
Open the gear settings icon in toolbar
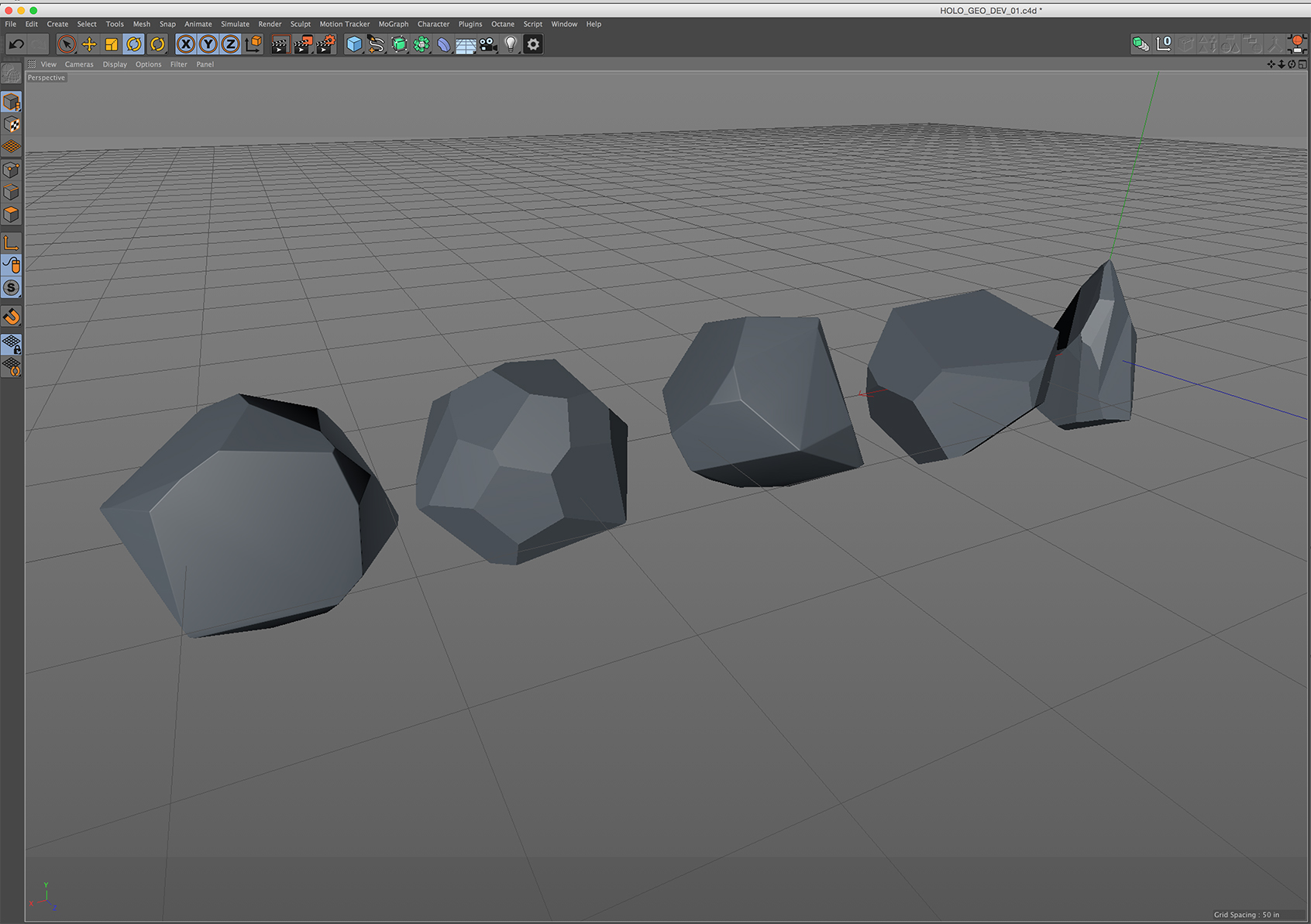pos(533,44)
